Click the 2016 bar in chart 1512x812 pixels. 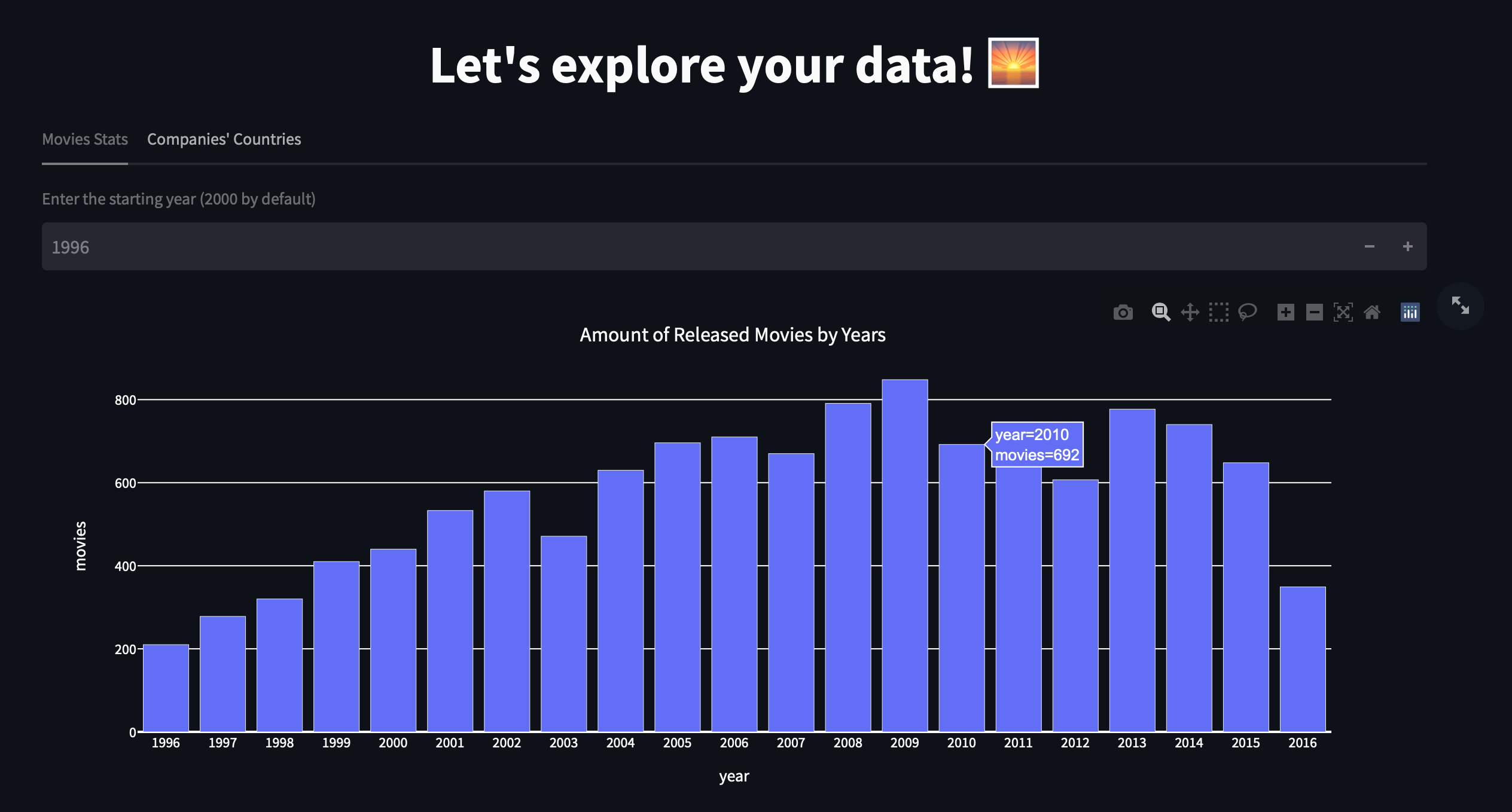1302,658
